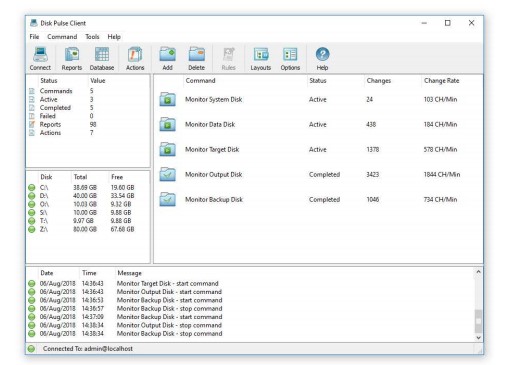Select the Reports row in status list
Viewport: 511px width, 365px height.
87,124
